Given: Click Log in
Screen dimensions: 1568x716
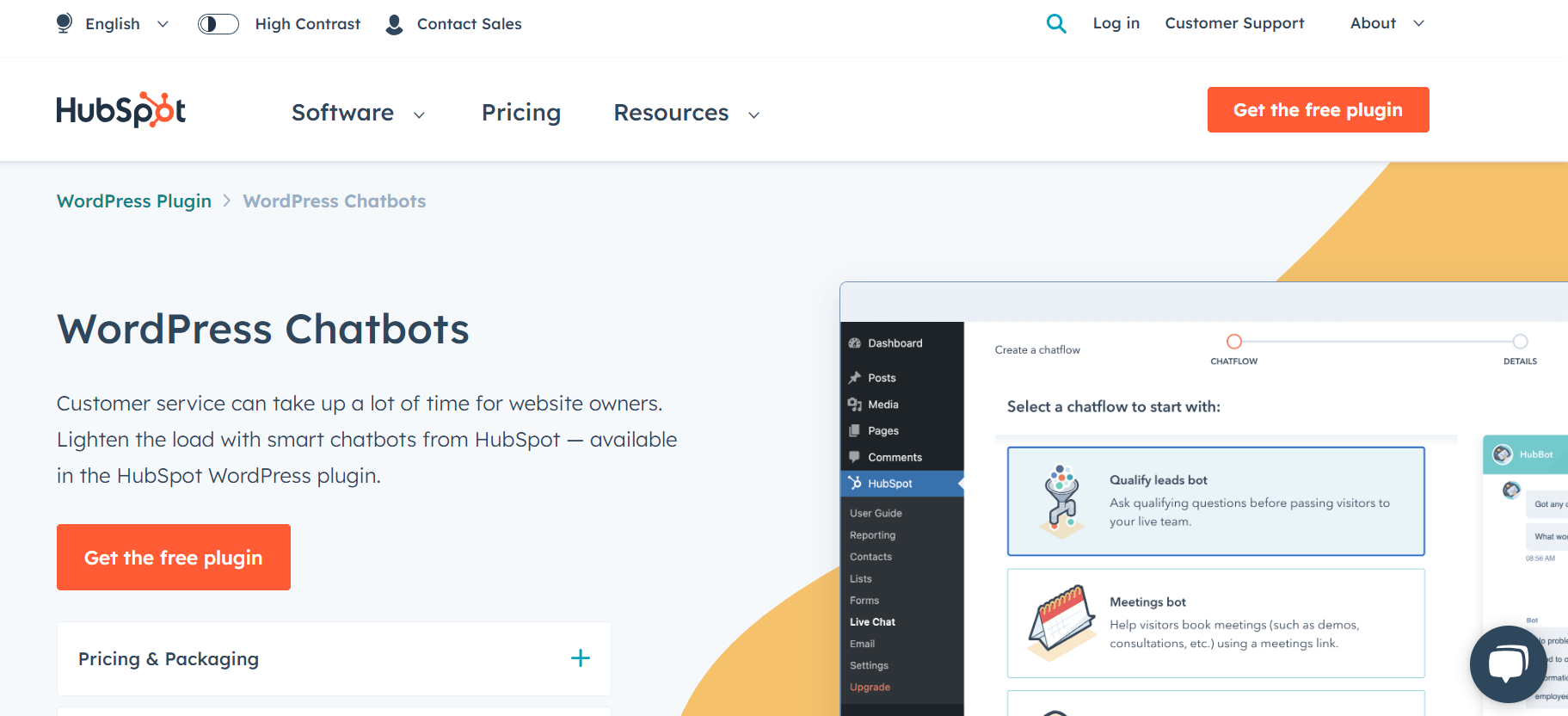Looking at the screenshot, I should (1116, 23).
